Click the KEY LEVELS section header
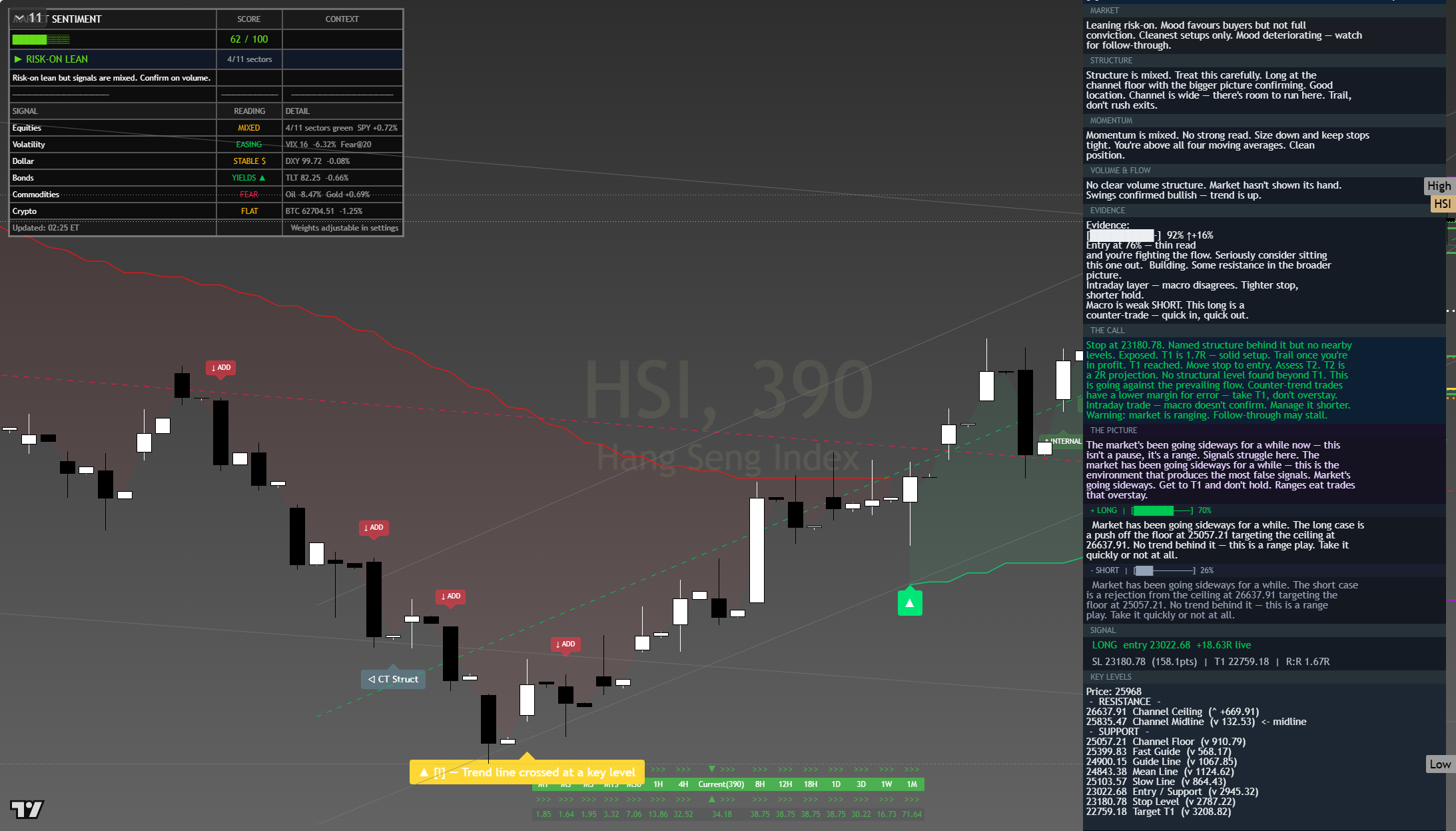 tap(1264, 677)
